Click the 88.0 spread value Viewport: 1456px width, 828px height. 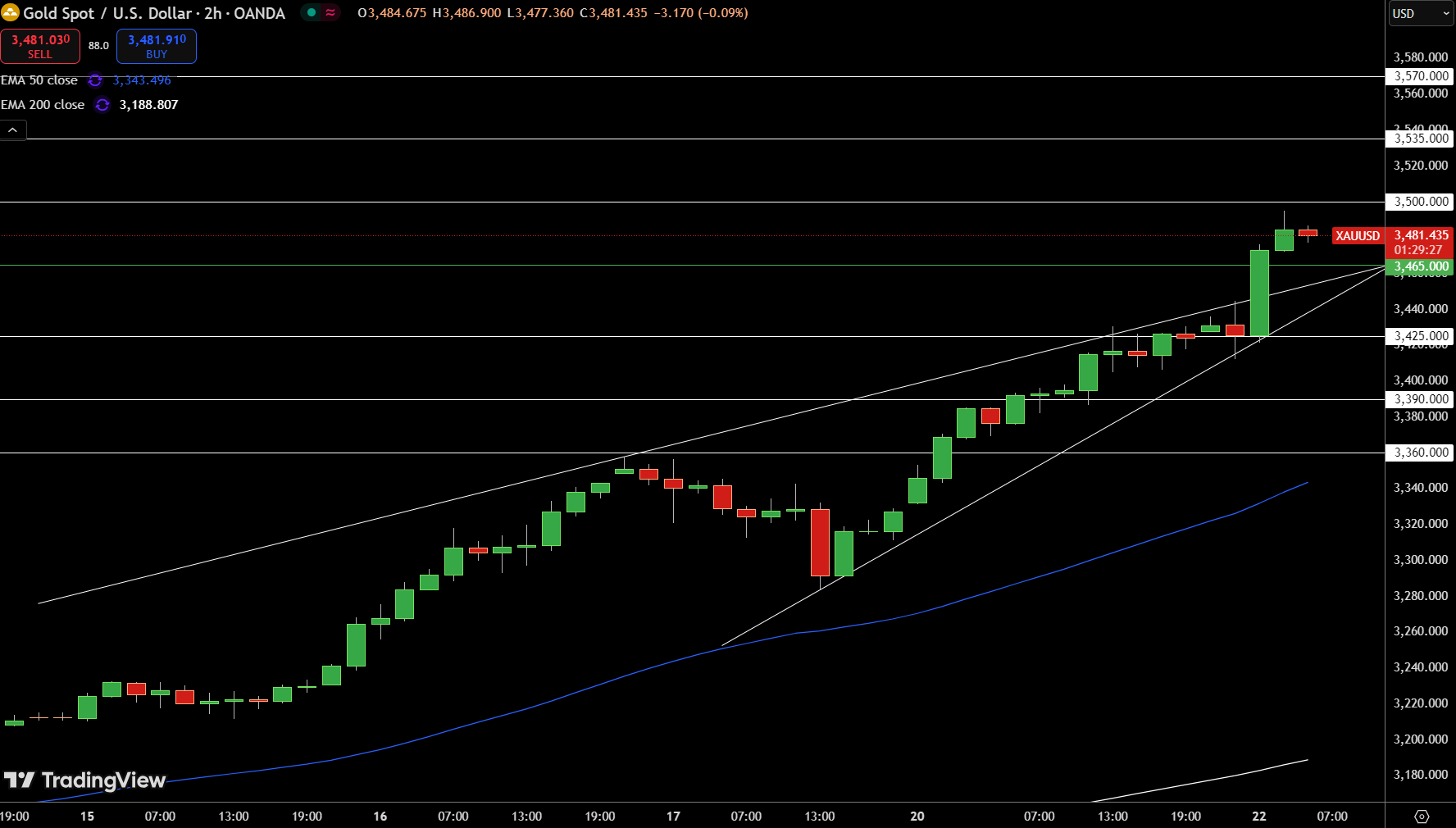tap(98, 46)
